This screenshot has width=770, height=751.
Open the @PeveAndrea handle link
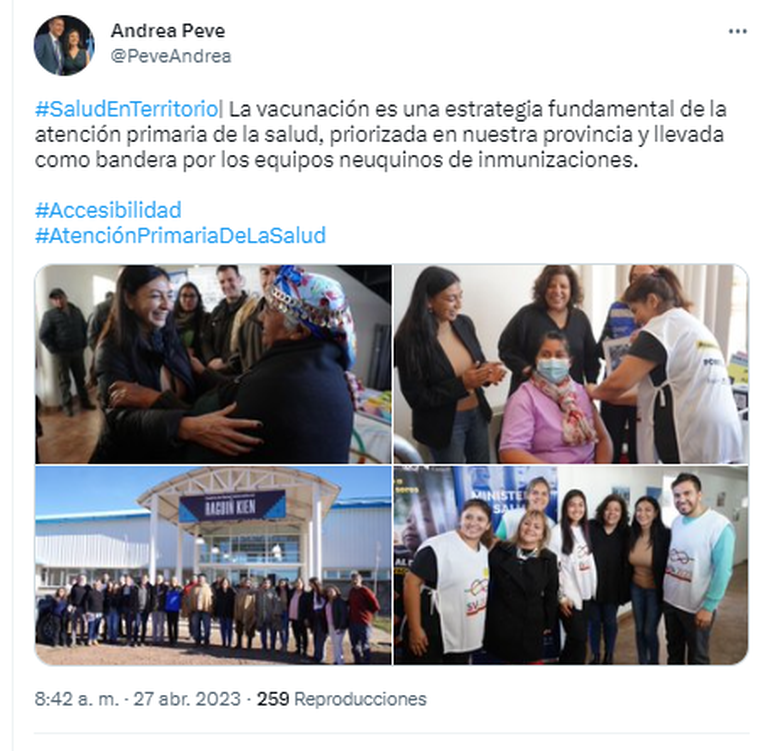pos(171,56)
